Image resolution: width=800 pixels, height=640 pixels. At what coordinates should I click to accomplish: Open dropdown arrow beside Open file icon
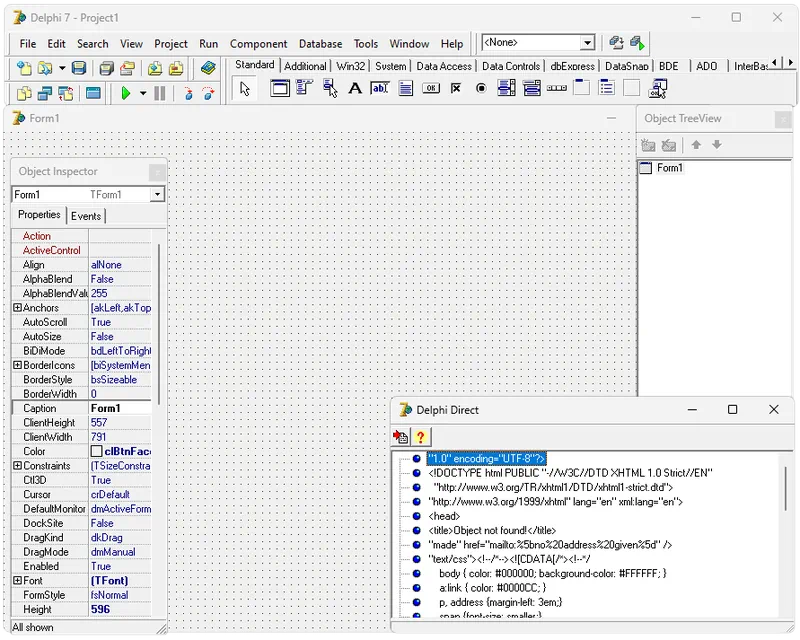(x=62, y=68)
